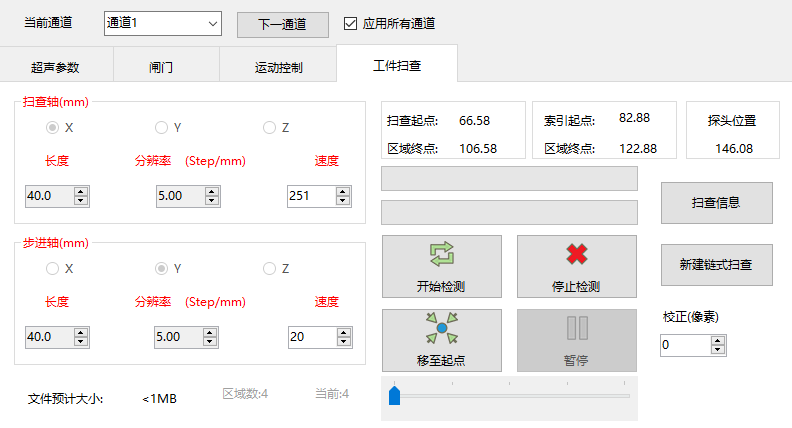Select X radio button under 步进轴
The image size is (792, 428).
pyautogui.click(x=53, y=269)
